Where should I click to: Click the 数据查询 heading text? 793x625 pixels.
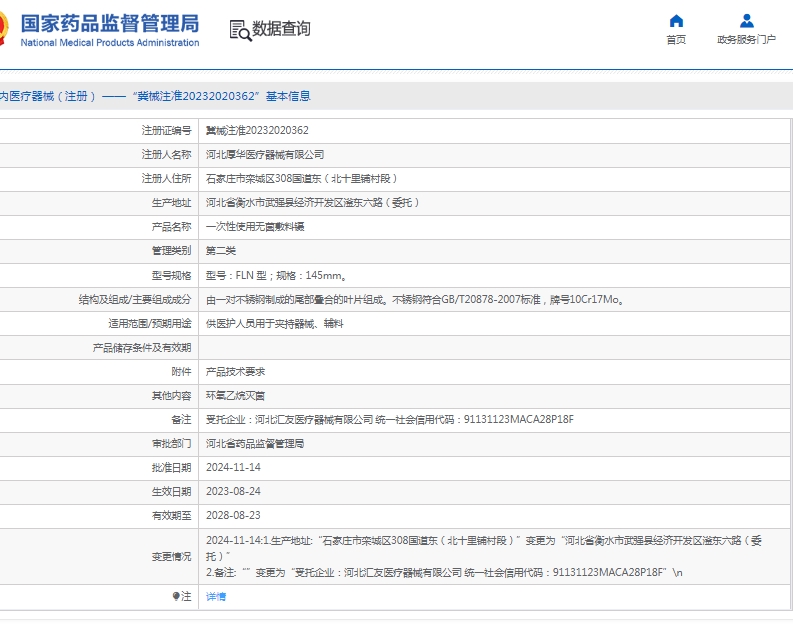[x=281, y=29]
